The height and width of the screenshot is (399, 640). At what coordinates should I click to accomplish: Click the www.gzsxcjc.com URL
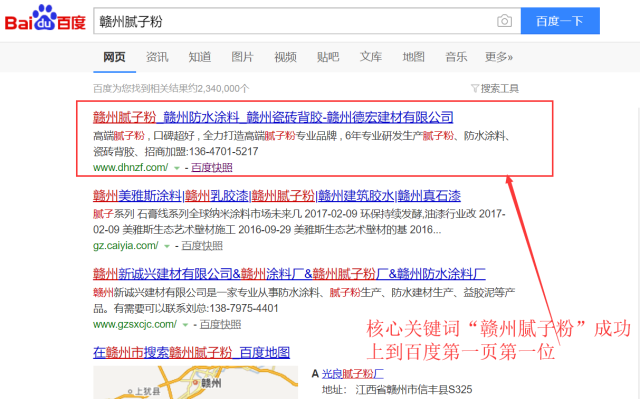(135, 324)
